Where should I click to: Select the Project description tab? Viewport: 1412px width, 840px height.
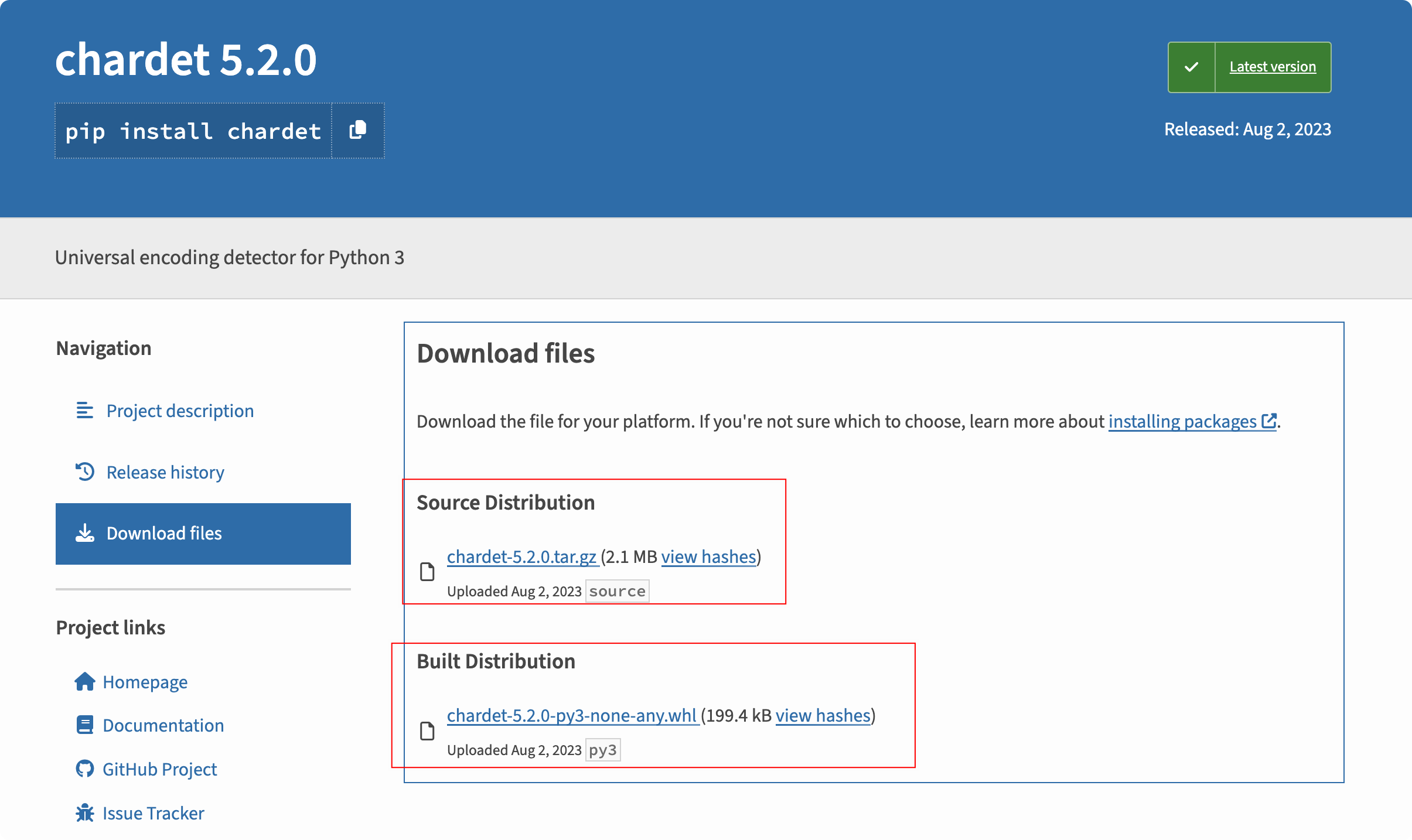coord(179,410)
